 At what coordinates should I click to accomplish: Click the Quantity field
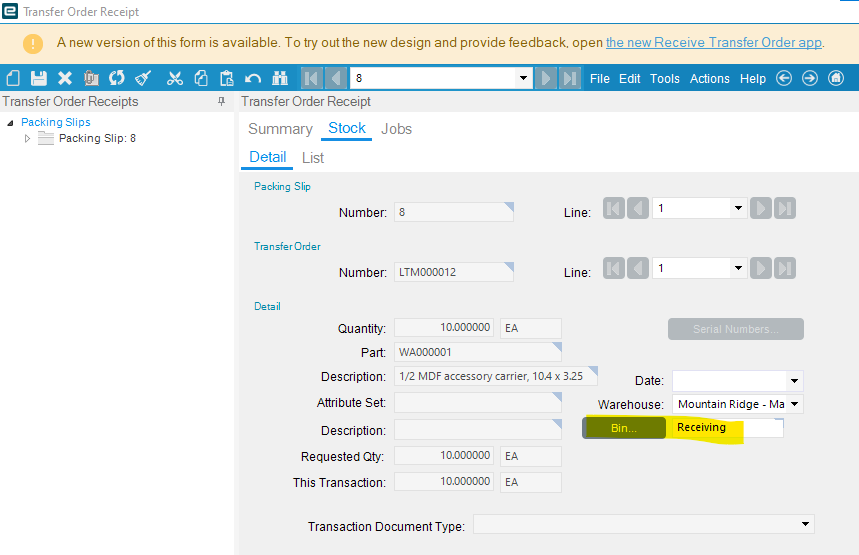(x=444, y=328)
